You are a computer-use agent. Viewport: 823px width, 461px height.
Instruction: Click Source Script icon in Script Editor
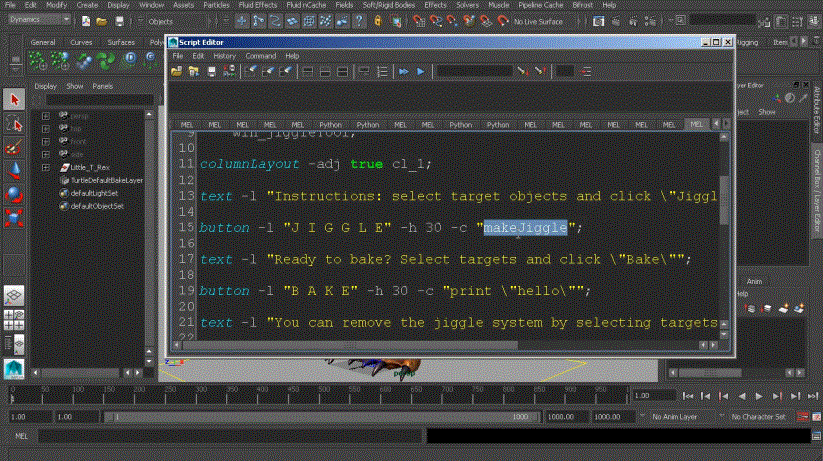194,71
